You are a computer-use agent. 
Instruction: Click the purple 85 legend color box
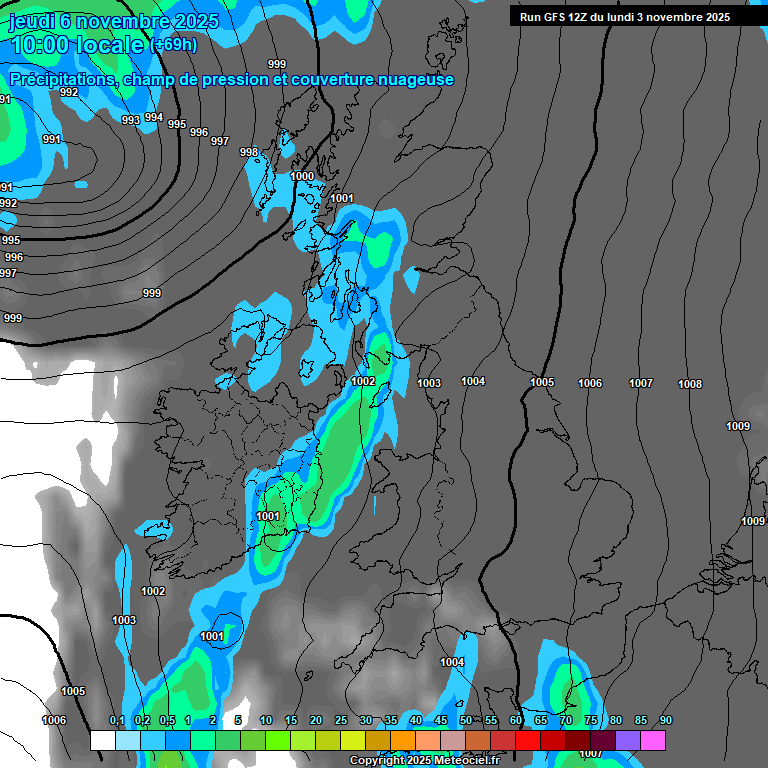[x=628, y=741]
